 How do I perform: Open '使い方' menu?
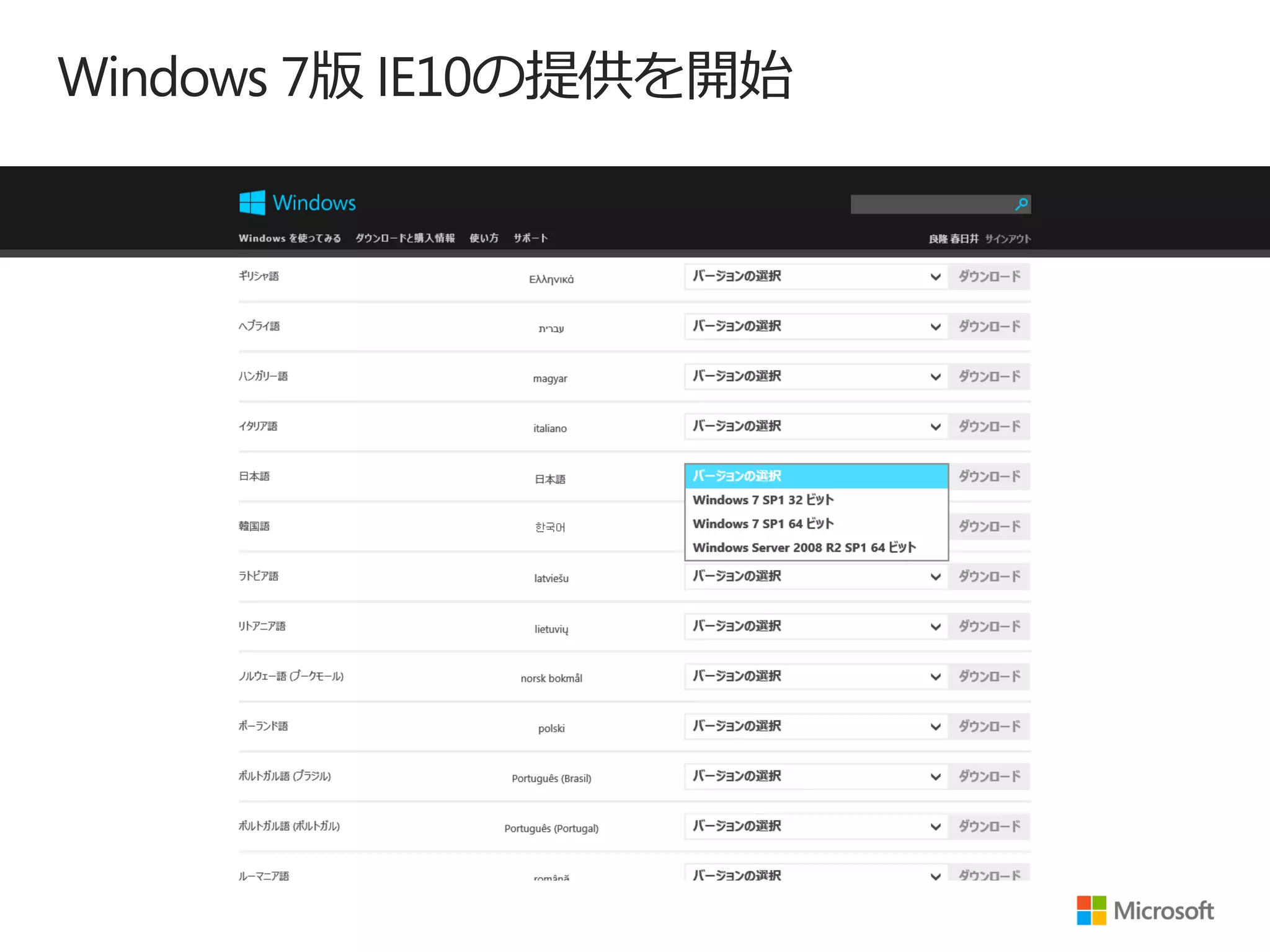coord(484,238)
